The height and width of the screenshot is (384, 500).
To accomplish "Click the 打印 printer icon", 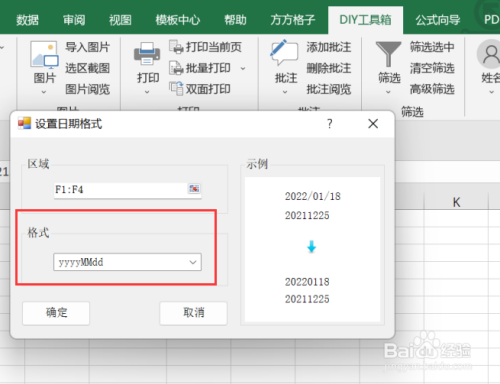I will click(x=147, y=53).
